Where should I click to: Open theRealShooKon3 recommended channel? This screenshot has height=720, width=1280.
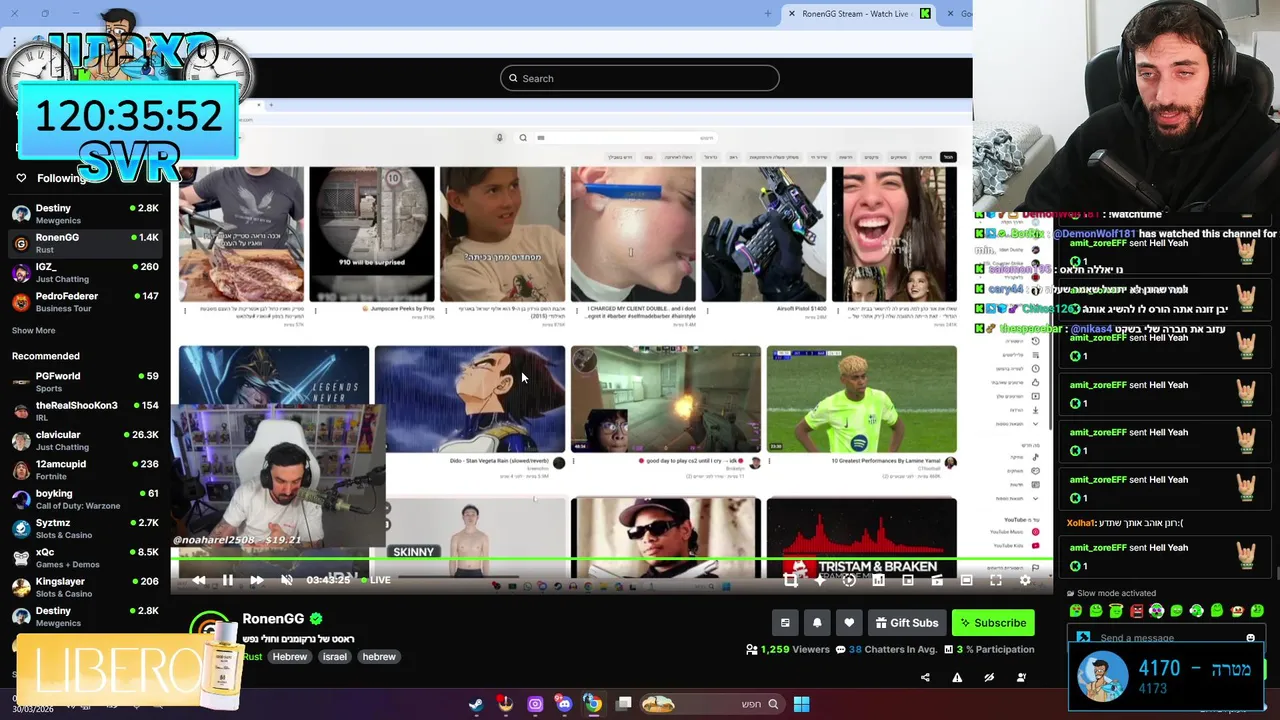pyautogui.click(x=85, y=411)
